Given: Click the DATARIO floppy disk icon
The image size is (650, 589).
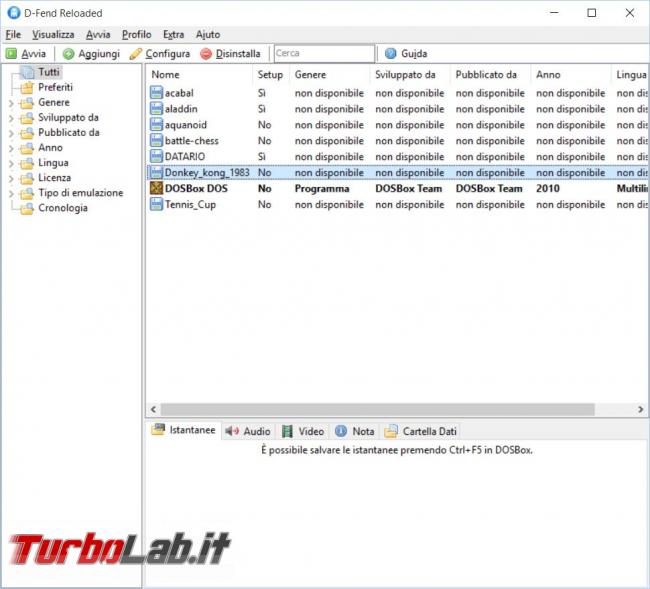Looking at the screenshot, I should coord(156,156).
